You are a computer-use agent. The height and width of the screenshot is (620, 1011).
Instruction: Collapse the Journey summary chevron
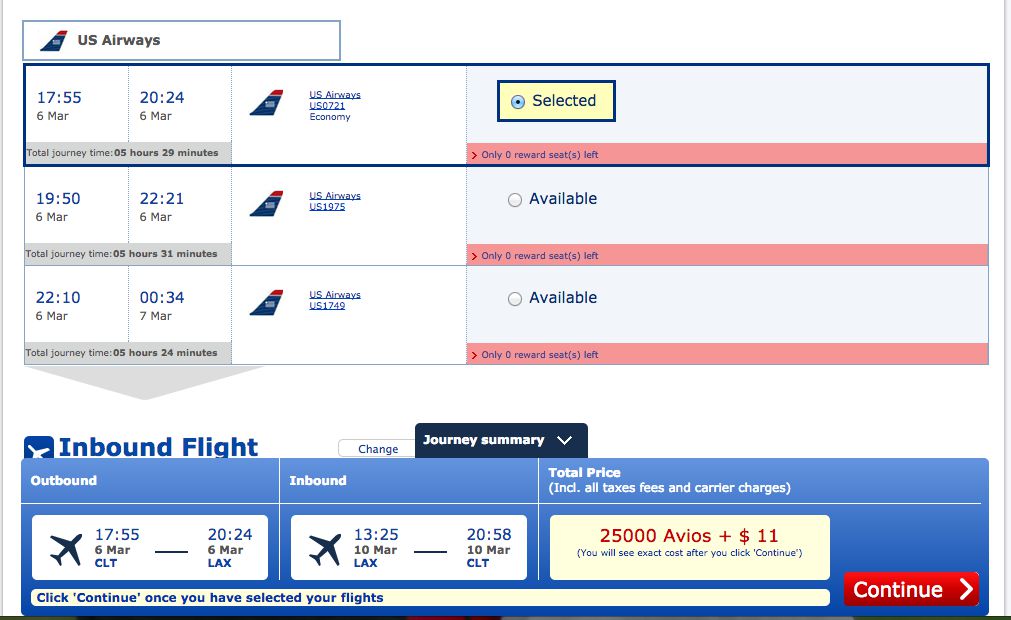(564, 440)
